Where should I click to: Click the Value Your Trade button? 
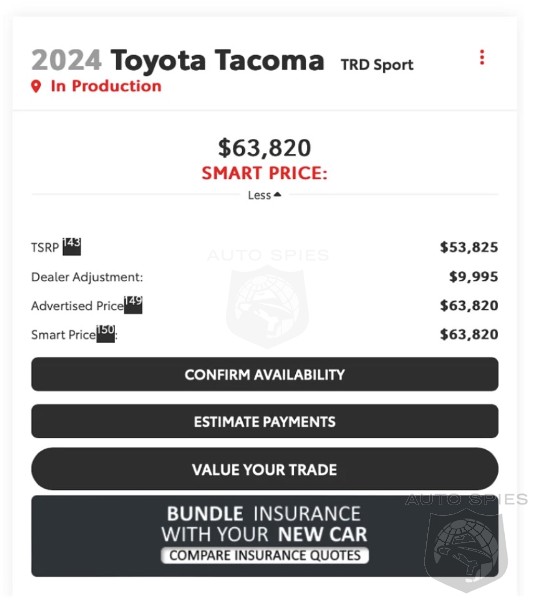(x=265, y=469)
